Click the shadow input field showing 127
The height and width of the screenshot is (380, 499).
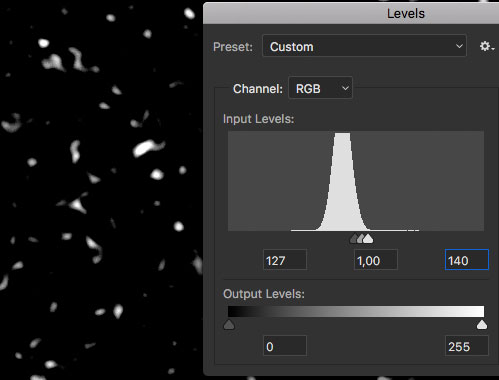[x=285, y=260]
